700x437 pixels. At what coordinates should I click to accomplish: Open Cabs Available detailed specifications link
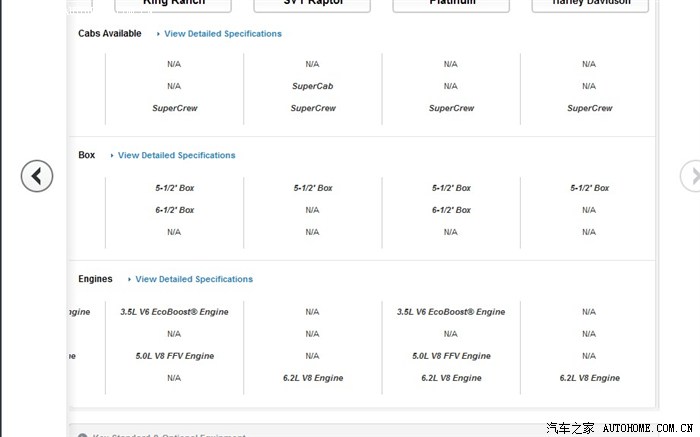click(223, 34)
